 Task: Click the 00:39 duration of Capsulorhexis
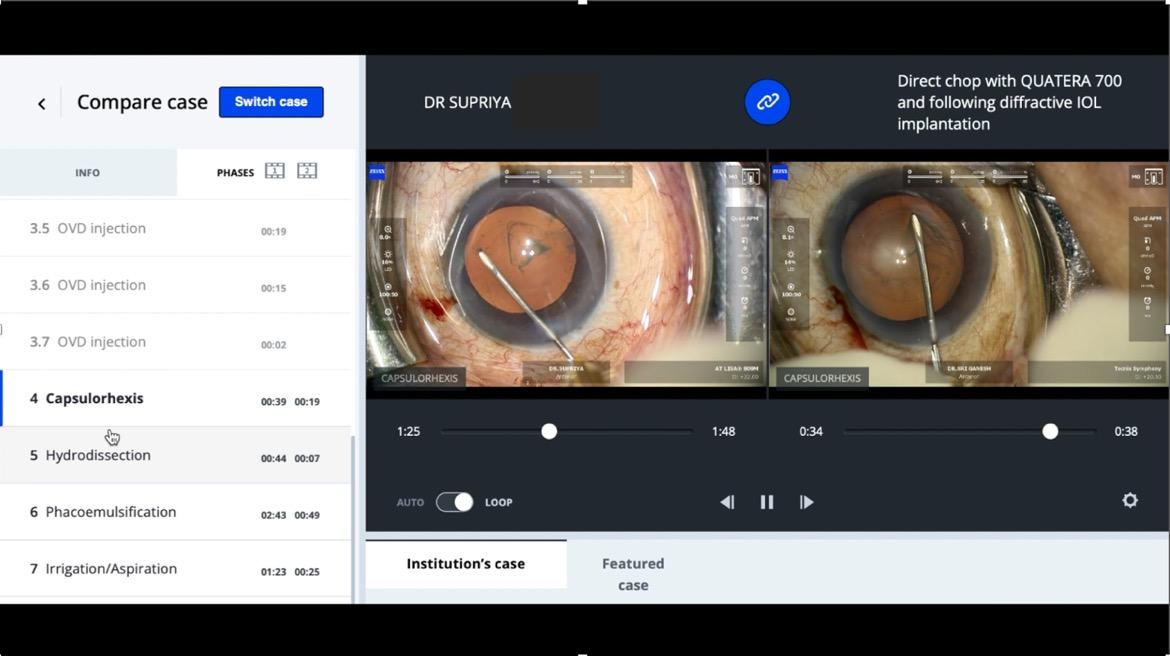tap(273, 402)
